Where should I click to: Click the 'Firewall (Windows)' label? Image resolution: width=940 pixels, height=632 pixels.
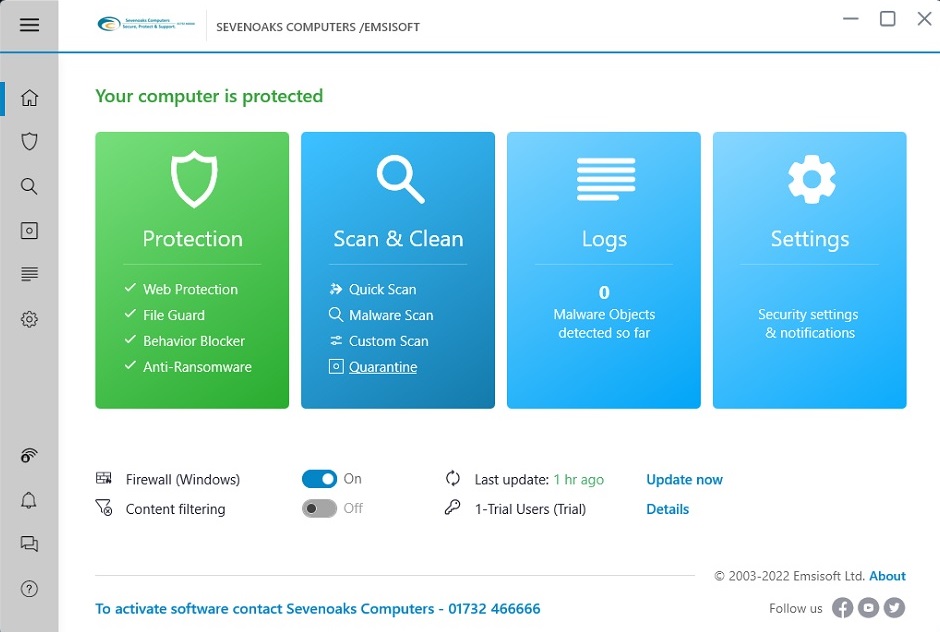point(183,479)
